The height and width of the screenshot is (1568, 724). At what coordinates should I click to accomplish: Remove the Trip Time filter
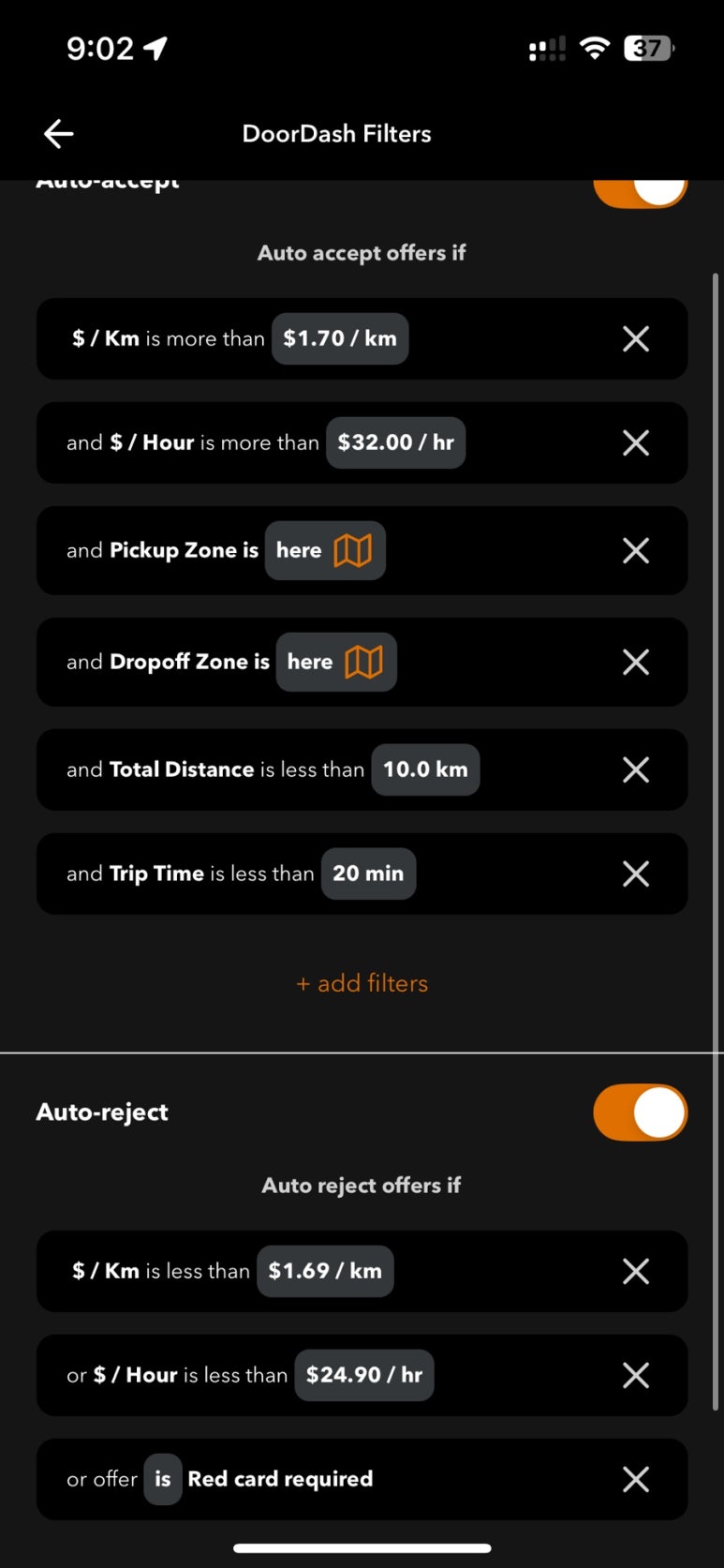tap(636, 874)
